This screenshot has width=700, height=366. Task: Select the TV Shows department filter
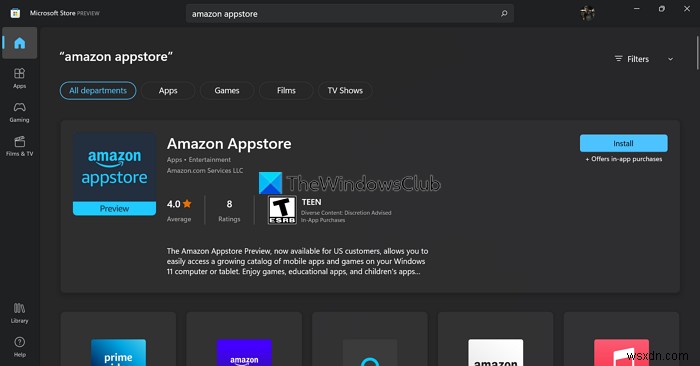point(345,91)
